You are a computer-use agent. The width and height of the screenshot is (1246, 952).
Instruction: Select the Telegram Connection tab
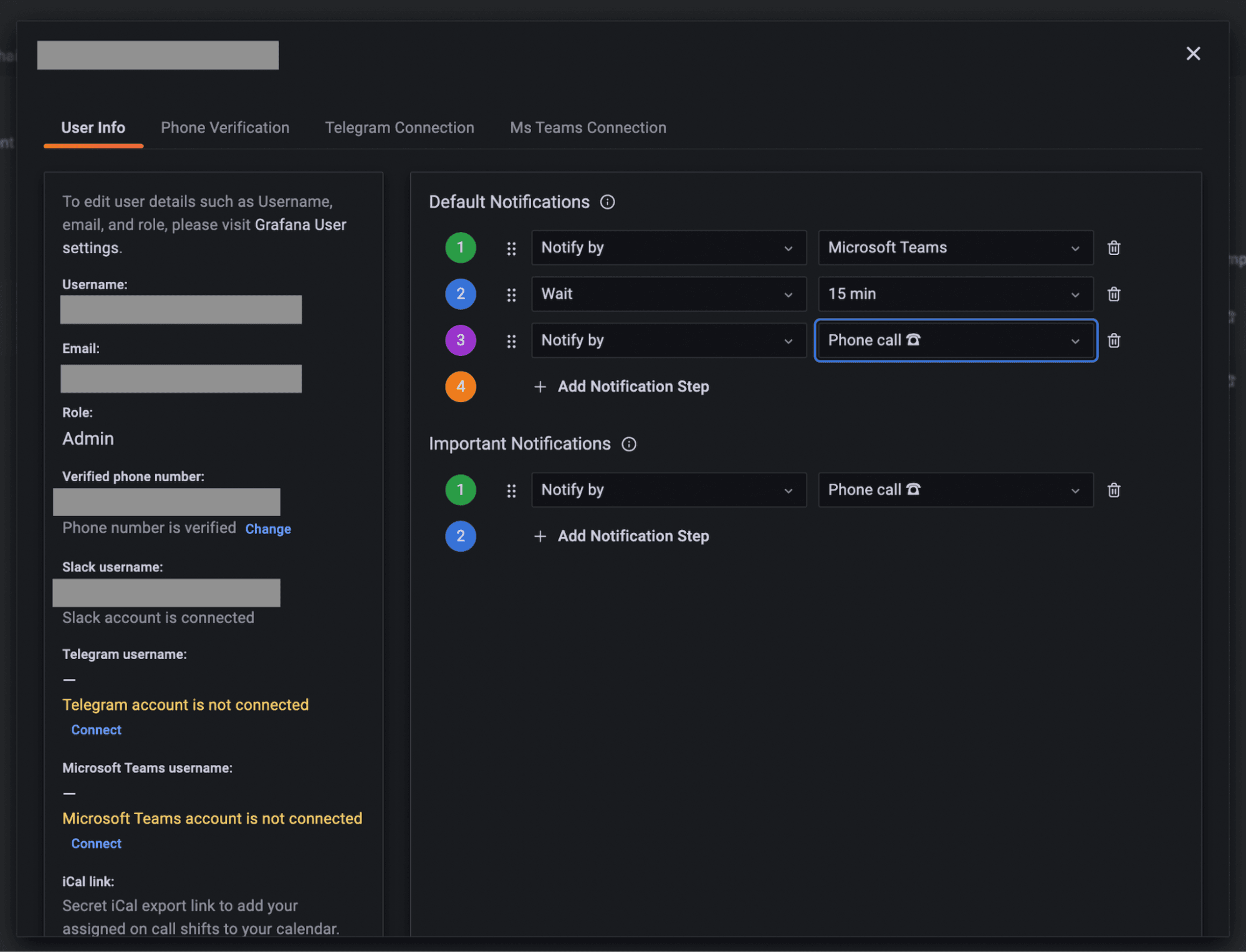[399, 127]
